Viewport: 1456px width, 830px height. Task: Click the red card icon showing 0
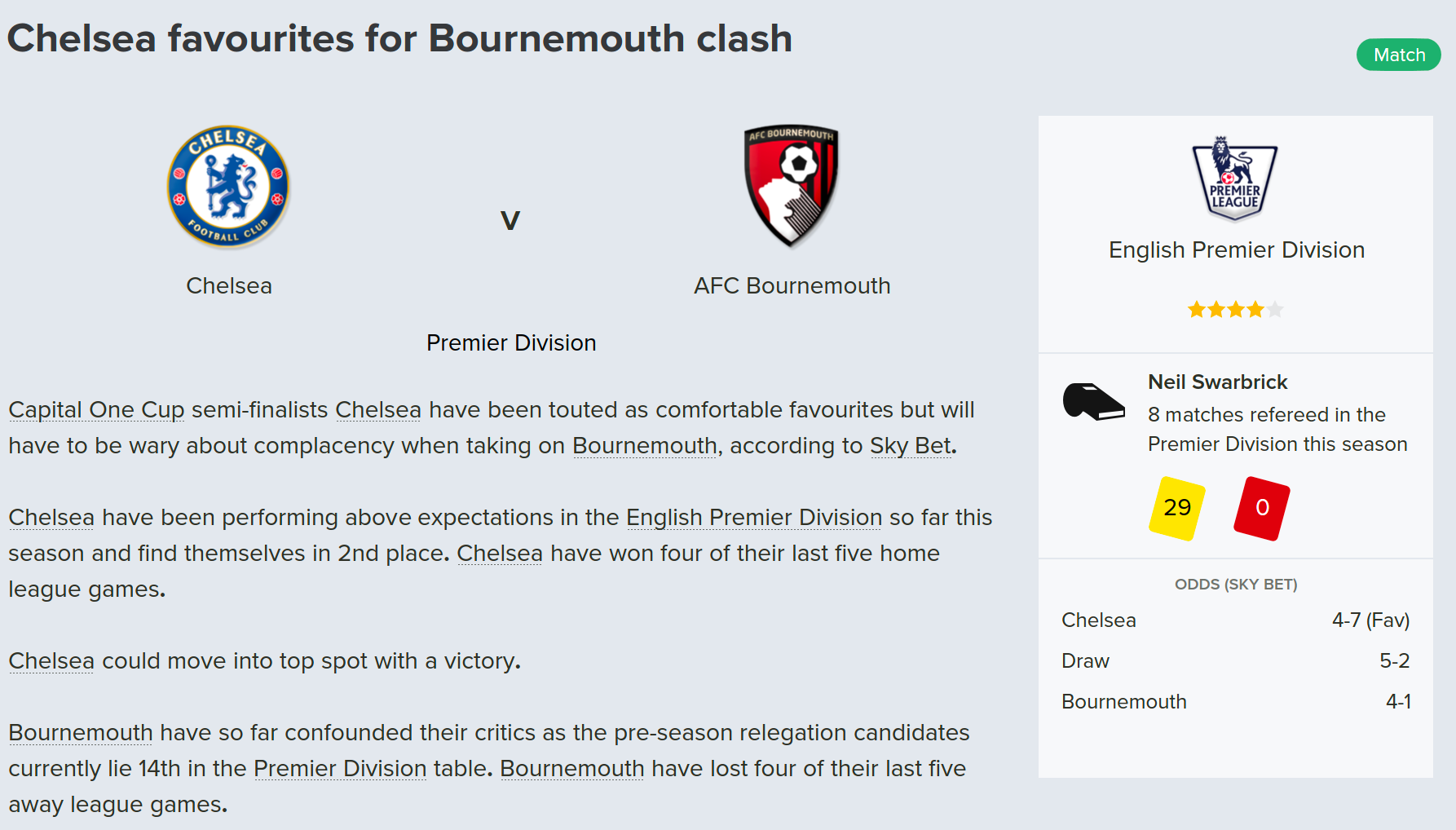coord(1262,508)
